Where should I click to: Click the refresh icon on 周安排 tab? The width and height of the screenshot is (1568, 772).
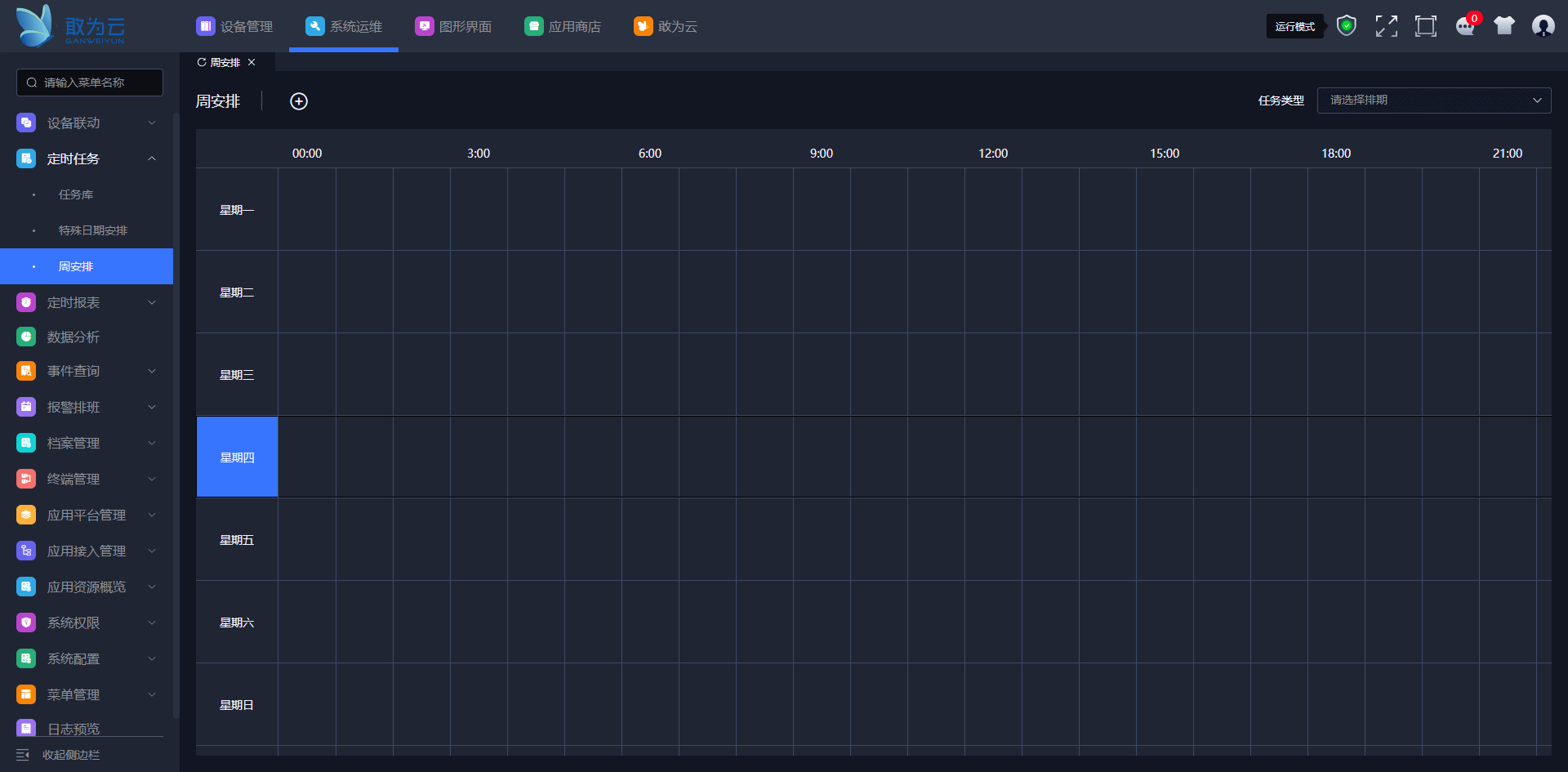click(x=202, y=62)
